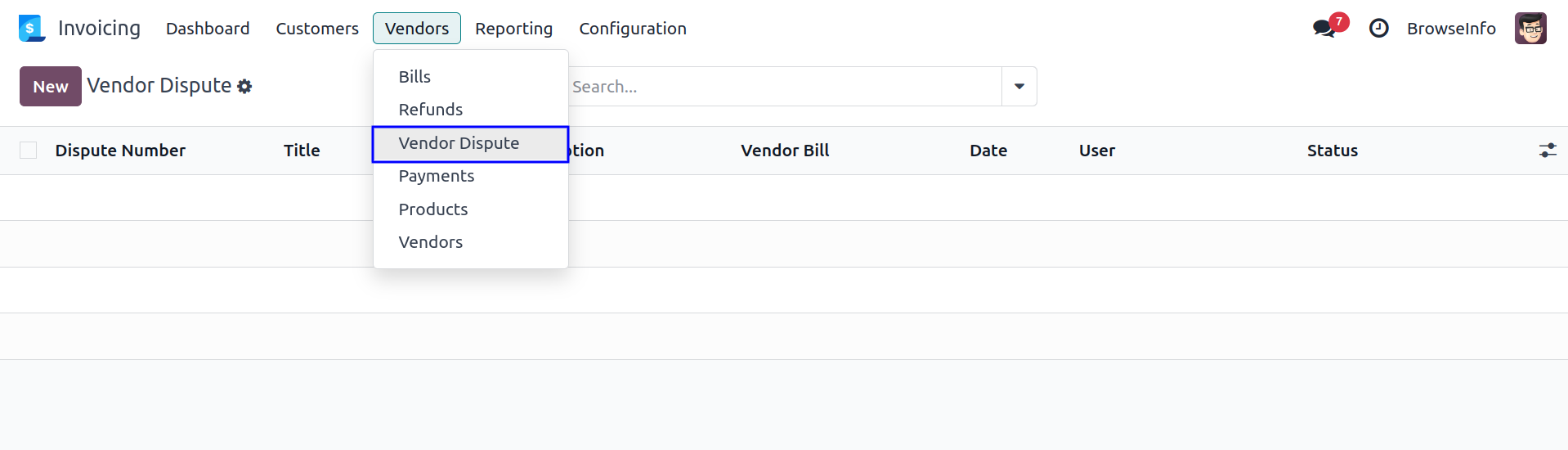Open optional columns adjust icon
Image resolution: width=1568 pixels, height=450 pixels.
pyautogui.click(x=1548, y=151)
